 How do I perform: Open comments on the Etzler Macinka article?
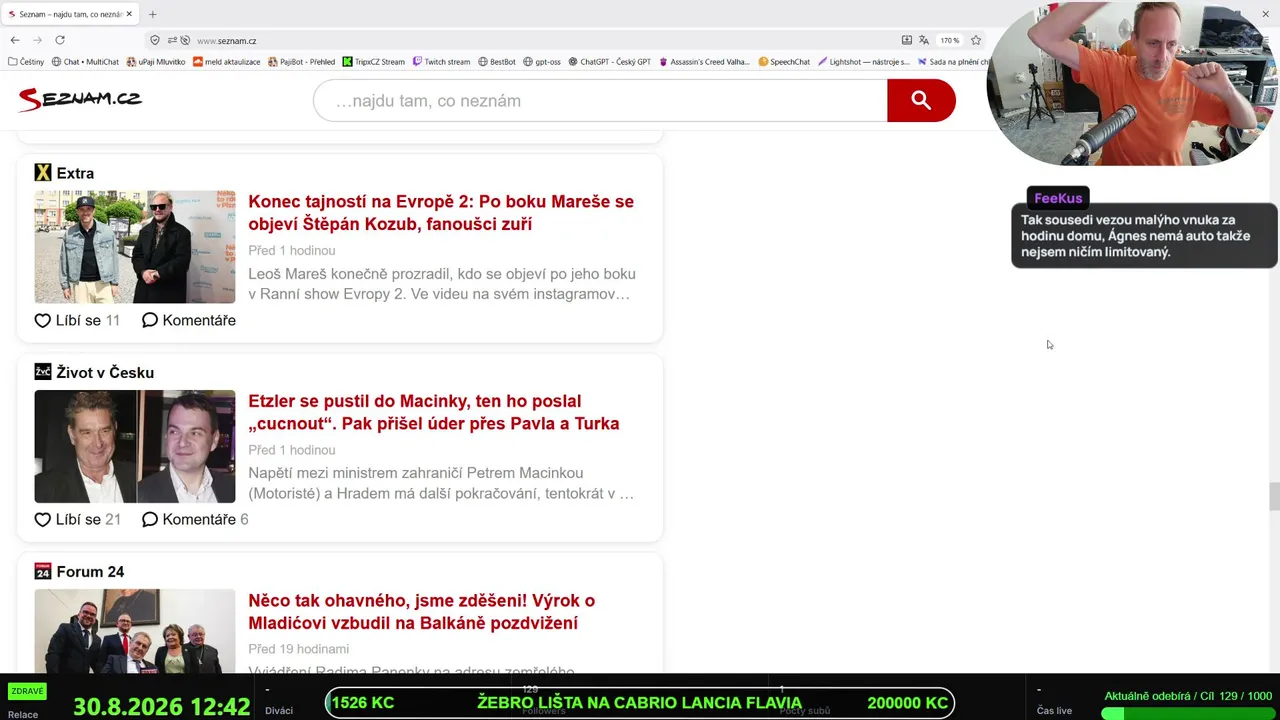pos(195,519)
